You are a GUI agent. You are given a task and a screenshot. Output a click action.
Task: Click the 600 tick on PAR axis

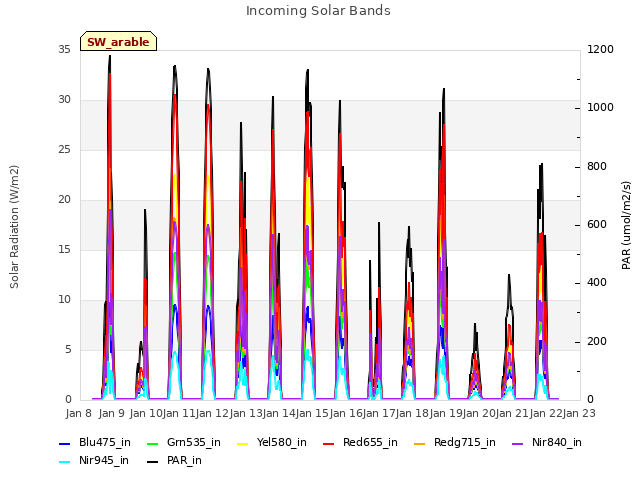[x=597, y=224]
